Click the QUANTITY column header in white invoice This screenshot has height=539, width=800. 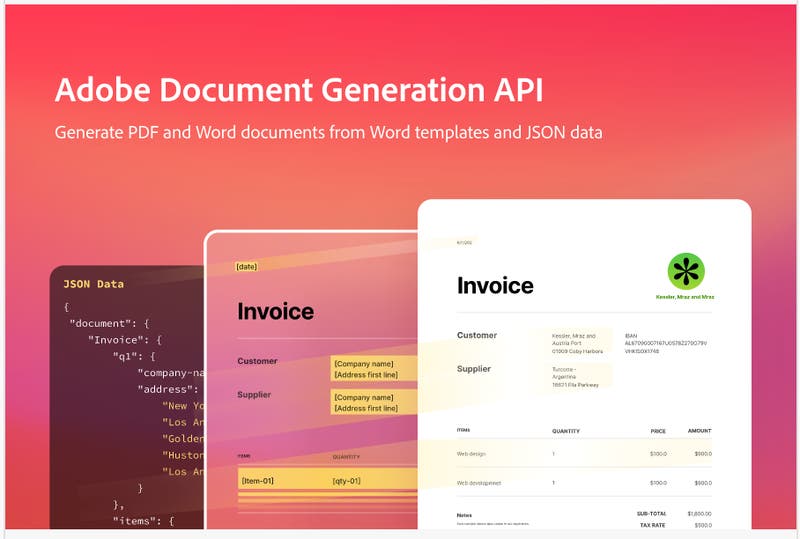pos(566,431)
